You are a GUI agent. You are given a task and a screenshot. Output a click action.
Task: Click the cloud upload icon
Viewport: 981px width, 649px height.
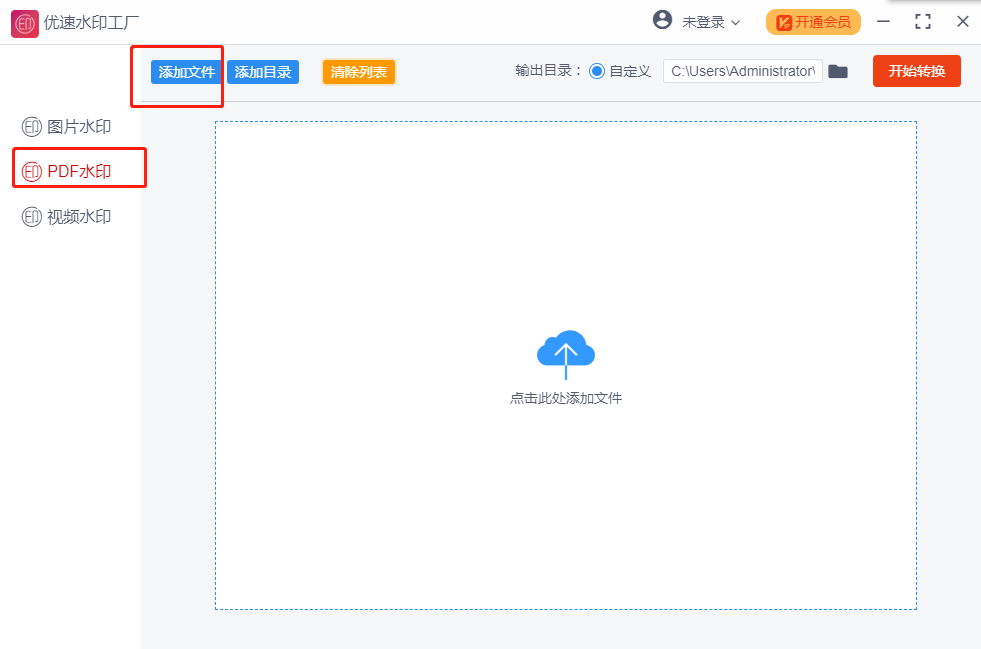tap(566, 354)
